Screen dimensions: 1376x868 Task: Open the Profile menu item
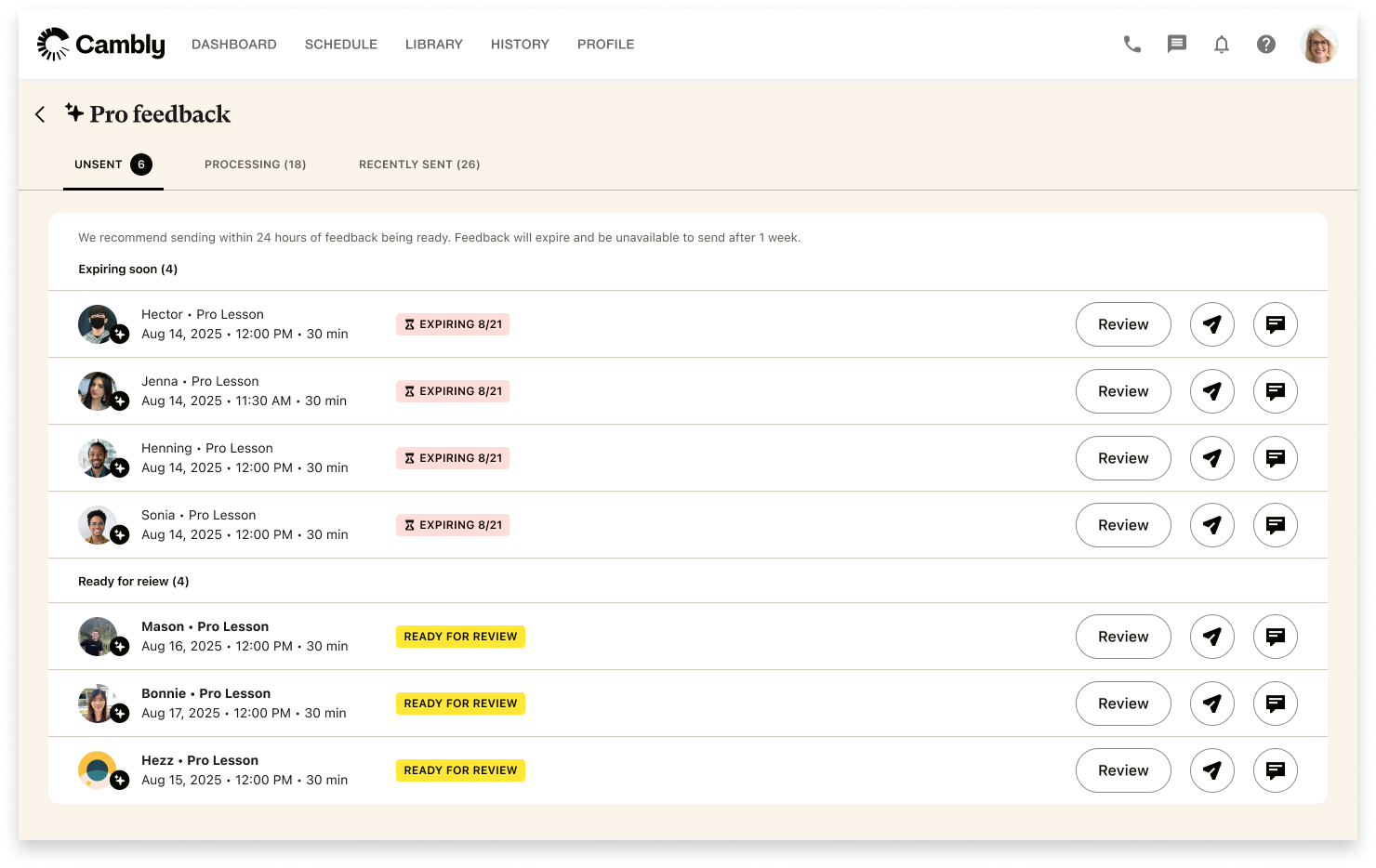click(x=606, y=44)
